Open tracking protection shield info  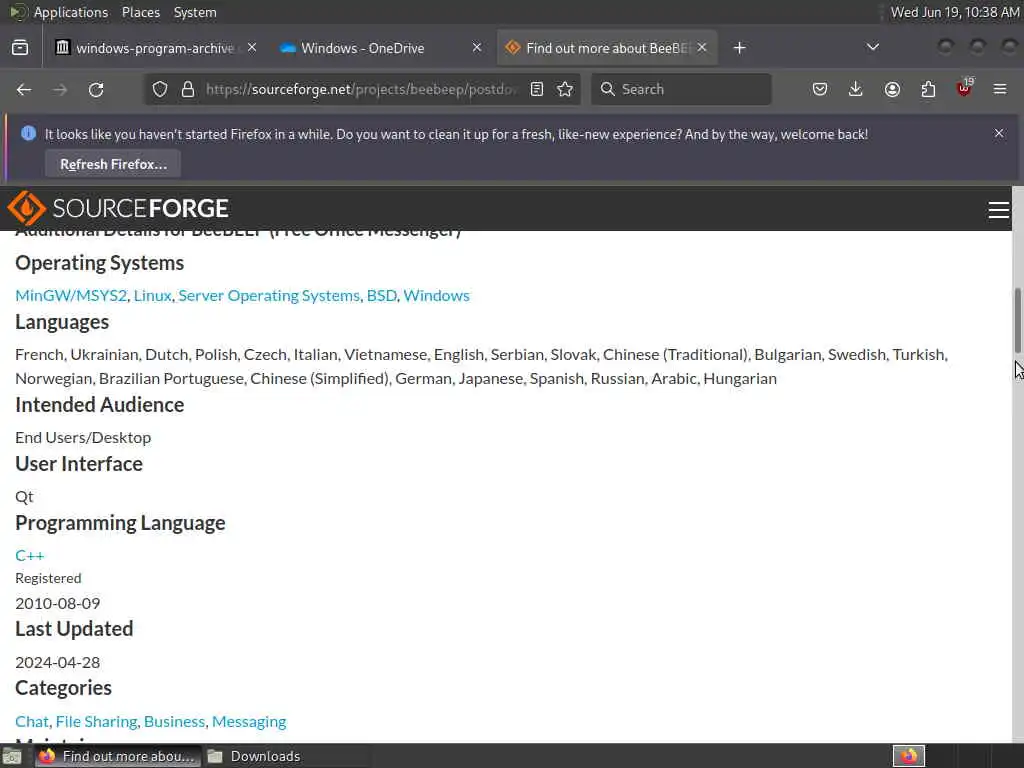pos(160,89)
